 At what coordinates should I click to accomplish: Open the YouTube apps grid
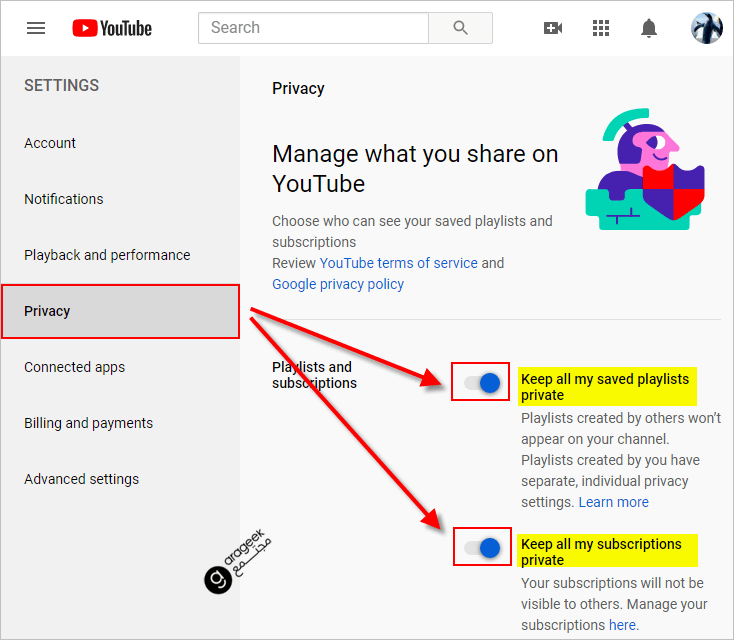click(x=601, y=28)
